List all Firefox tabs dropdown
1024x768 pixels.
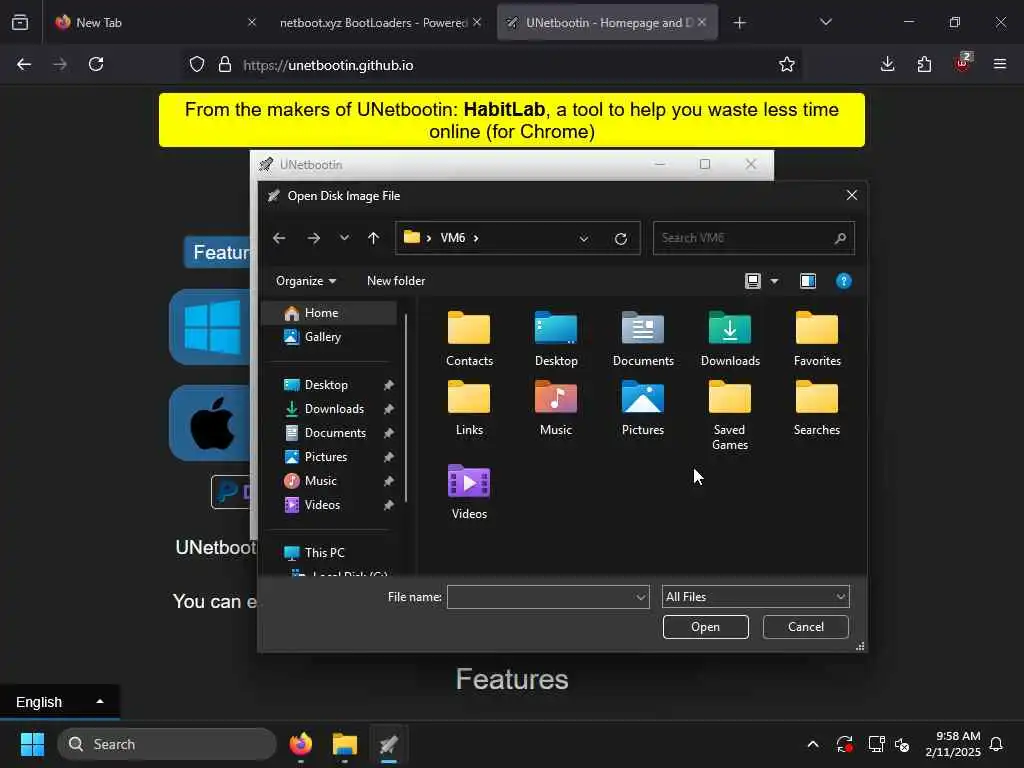coord(825,22)
